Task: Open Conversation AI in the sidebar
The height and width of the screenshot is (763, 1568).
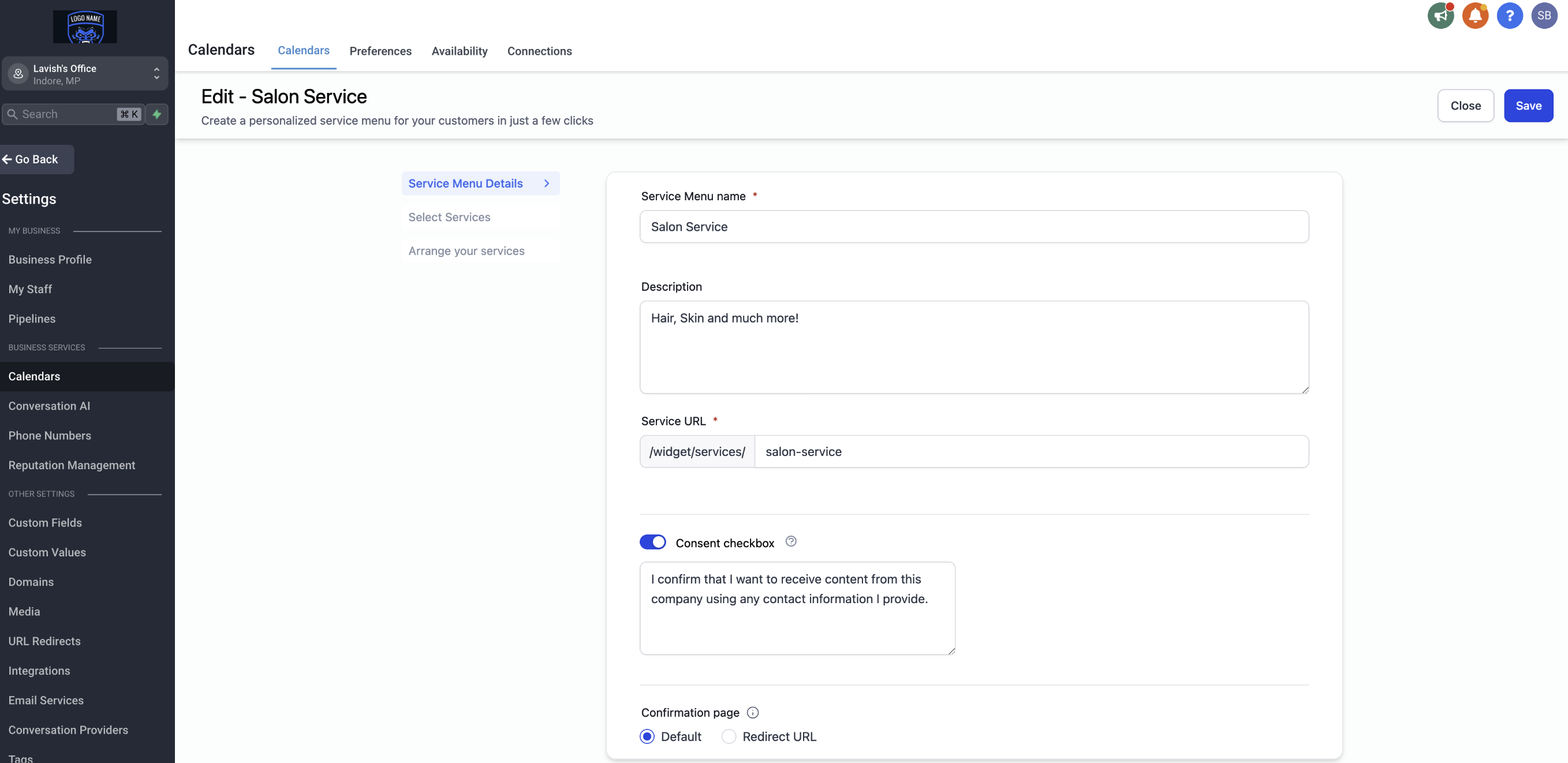Action: pyautogui.click(x=49, y=406)
